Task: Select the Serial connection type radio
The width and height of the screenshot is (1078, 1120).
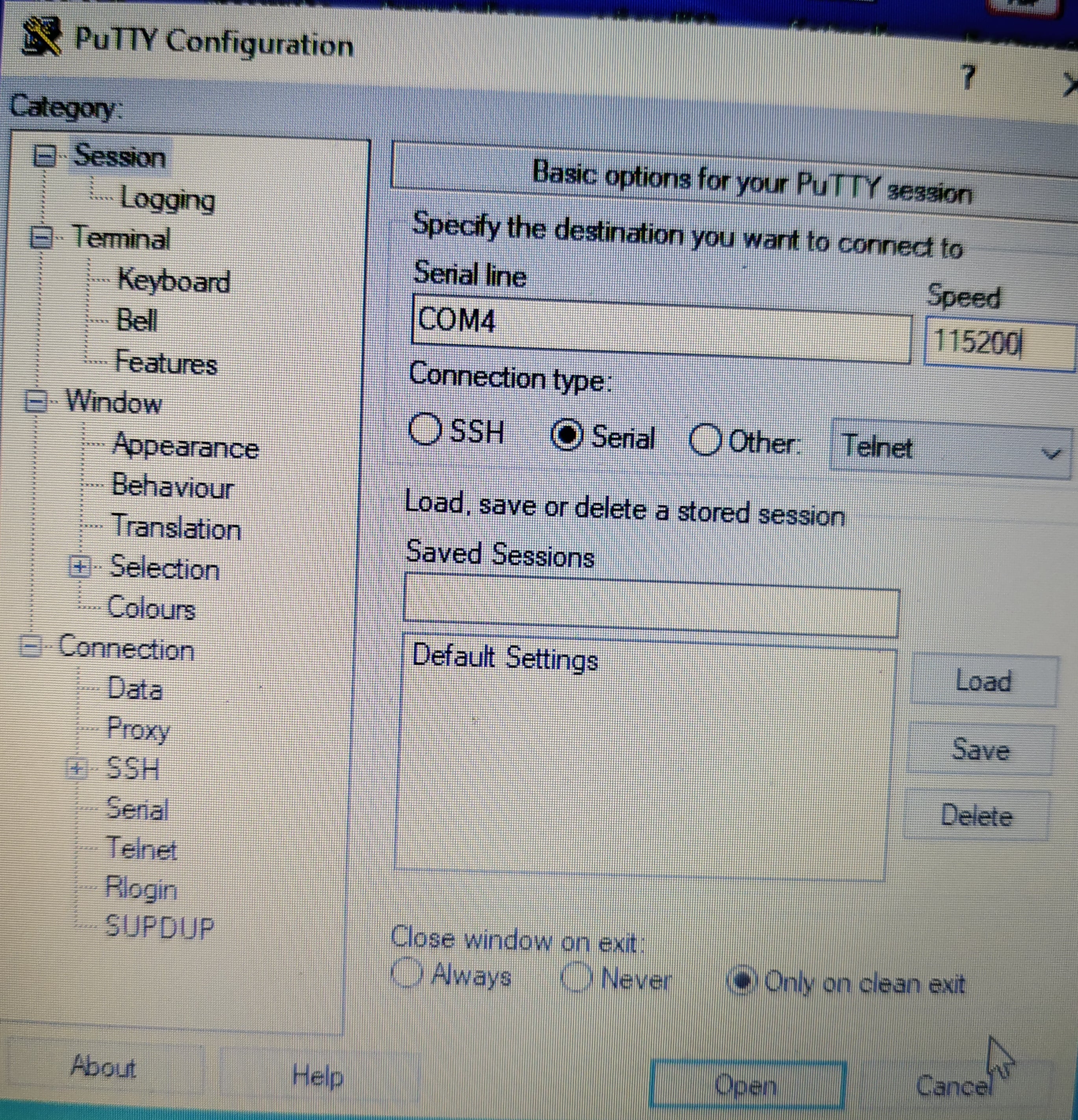Action: click(x=566, y=436)
